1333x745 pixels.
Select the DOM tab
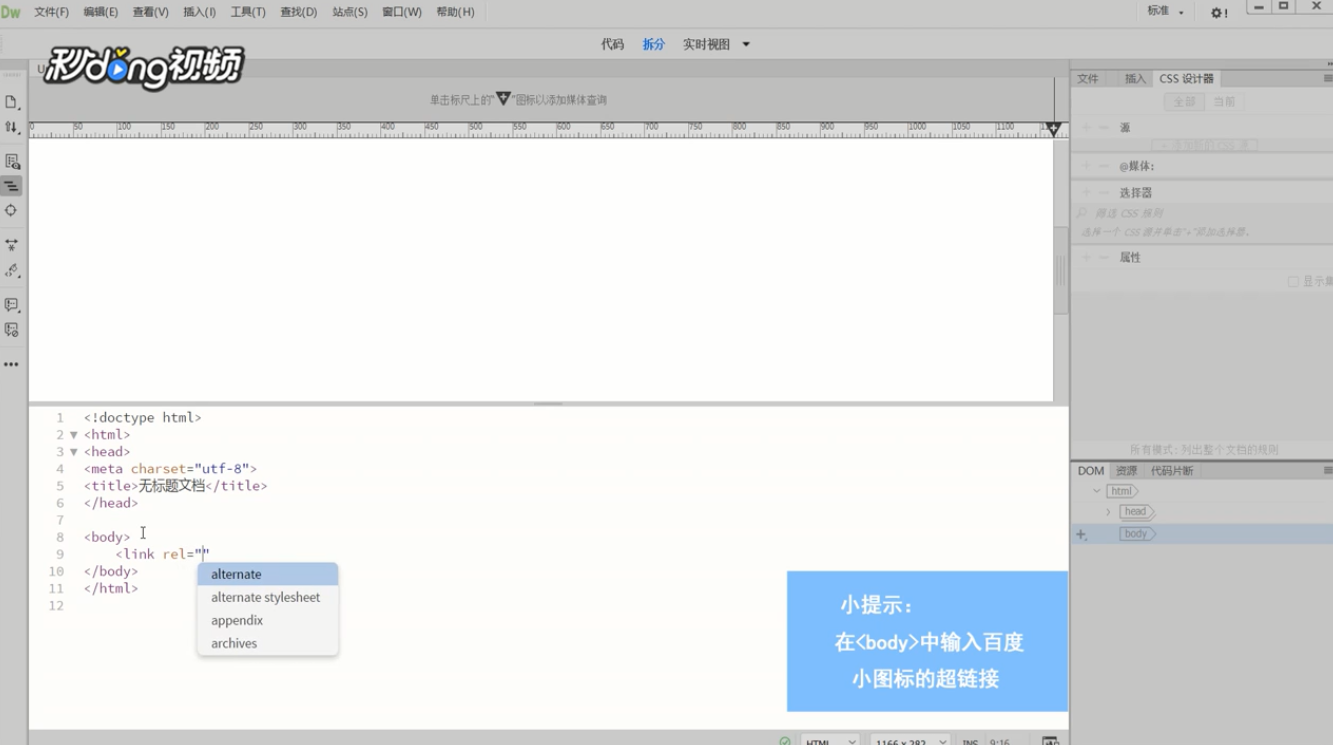pyautogui.click(x=1090, y=471)
